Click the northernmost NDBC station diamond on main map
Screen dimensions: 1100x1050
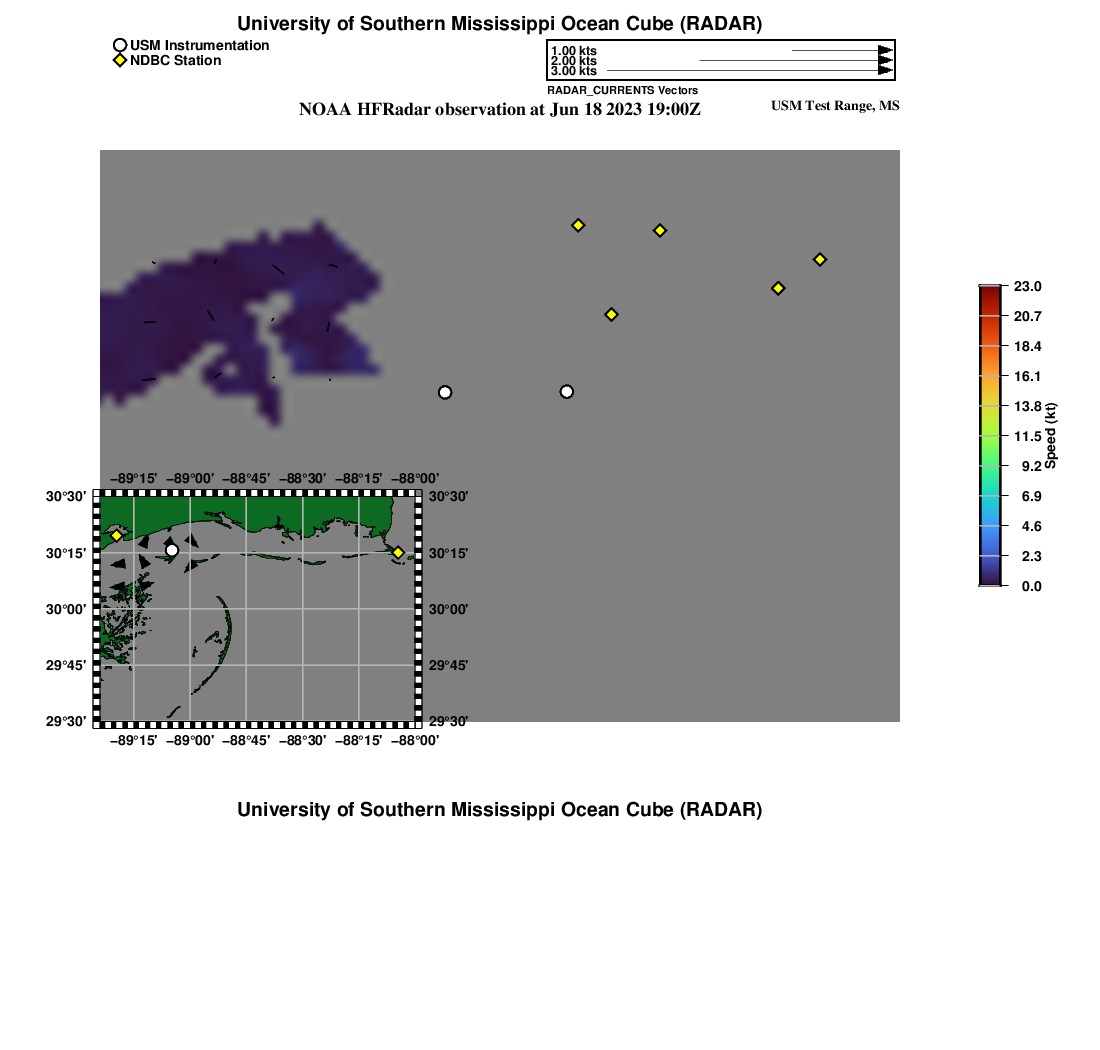[x=578, y=225]
